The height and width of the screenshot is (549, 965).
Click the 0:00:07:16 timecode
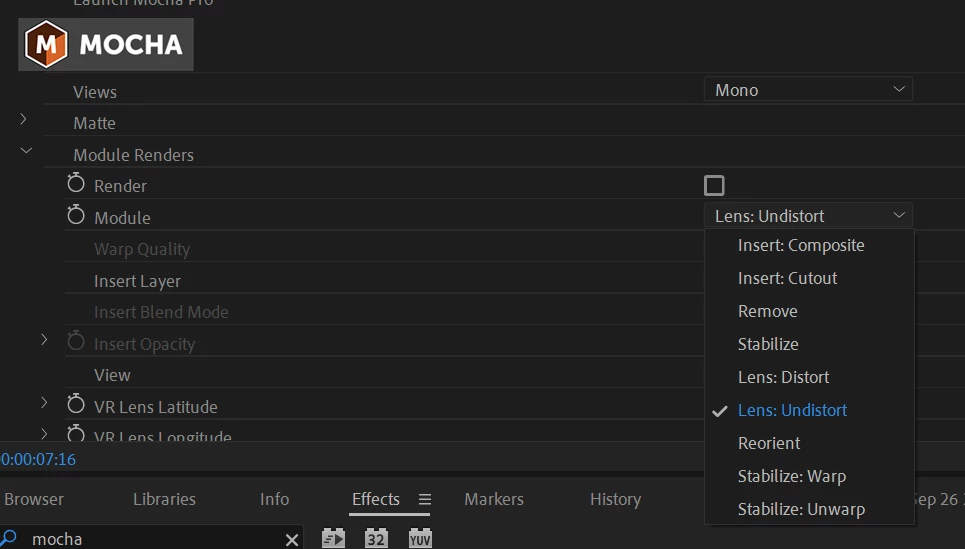[38, 459]
